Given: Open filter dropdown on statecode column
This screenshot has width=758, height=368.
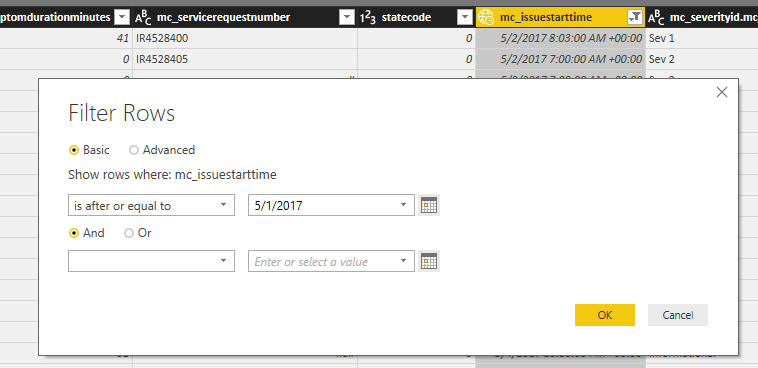Looking at the screenshot, I should point(465,17).
